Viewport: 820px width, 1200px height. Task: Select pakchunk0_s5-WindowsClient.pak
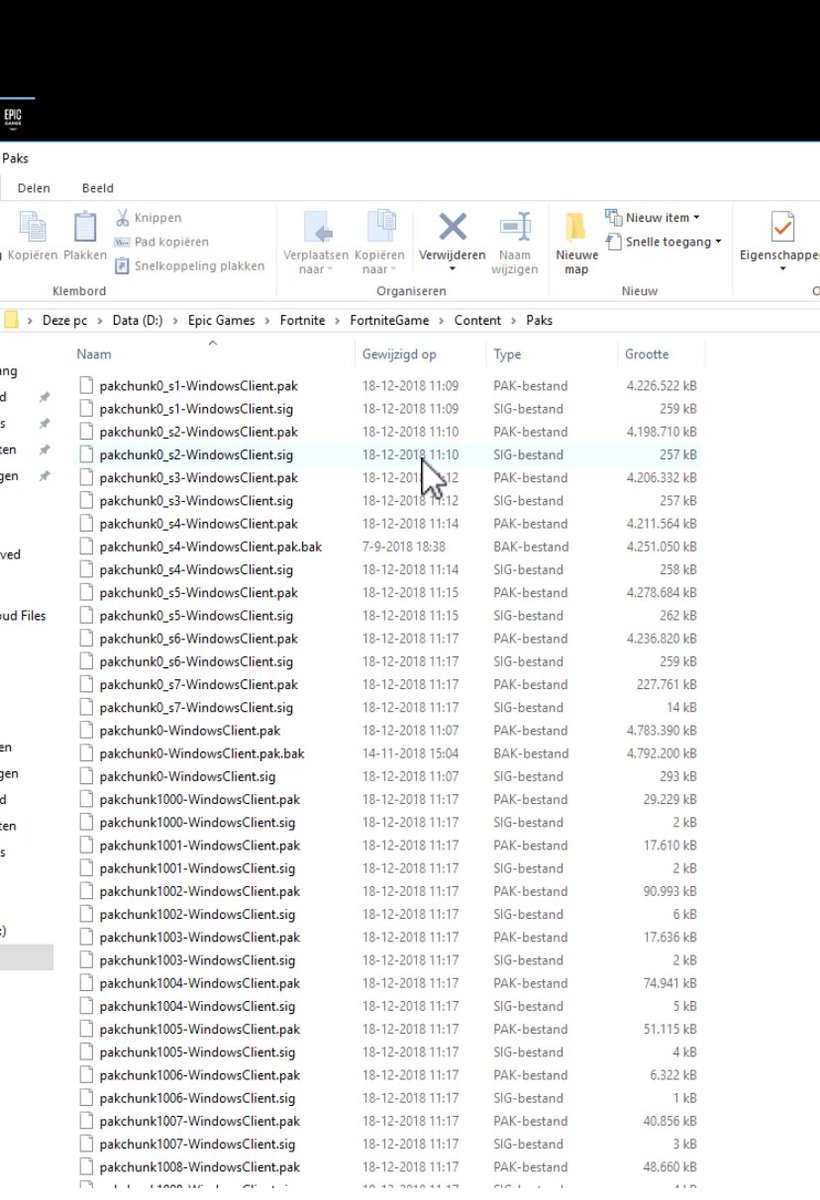tap(198, 592)
